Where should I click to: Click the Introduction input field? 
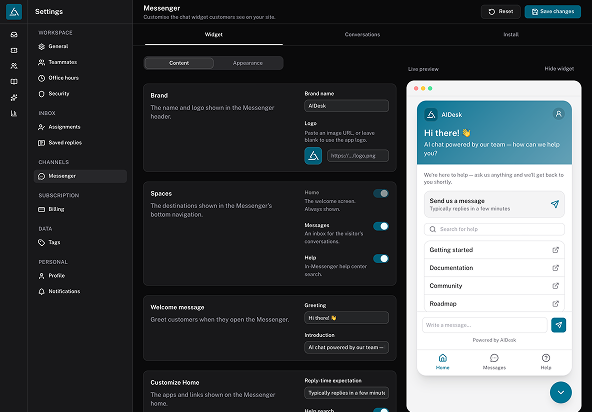tap(346, 348)
